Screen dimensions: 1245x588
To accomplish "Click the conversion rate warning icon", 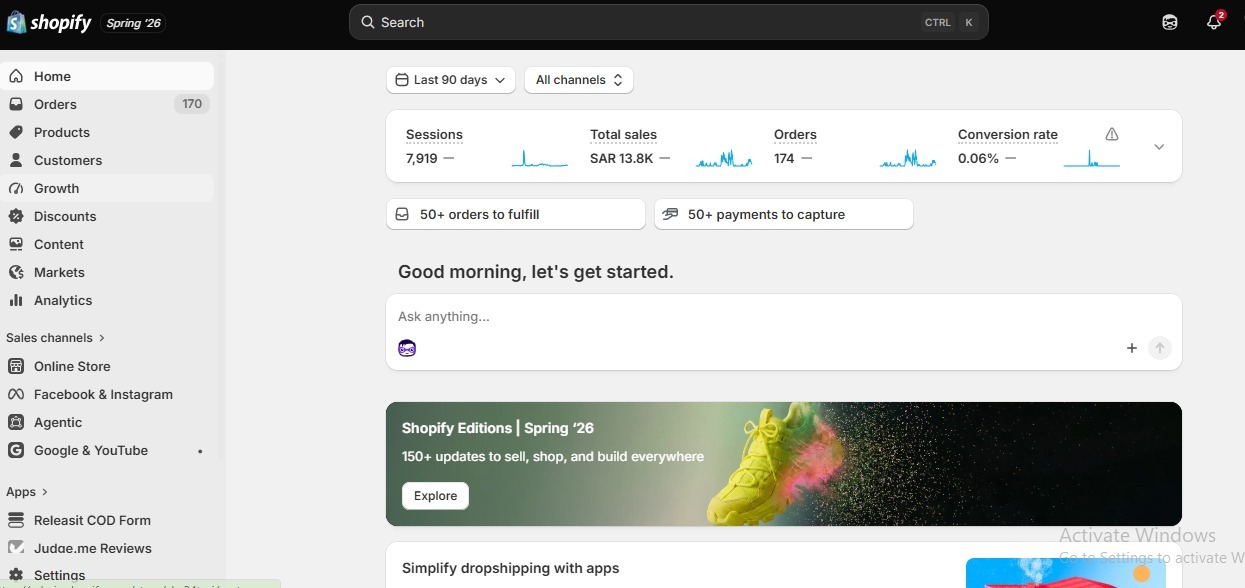I will click(x=1112, y=134).
